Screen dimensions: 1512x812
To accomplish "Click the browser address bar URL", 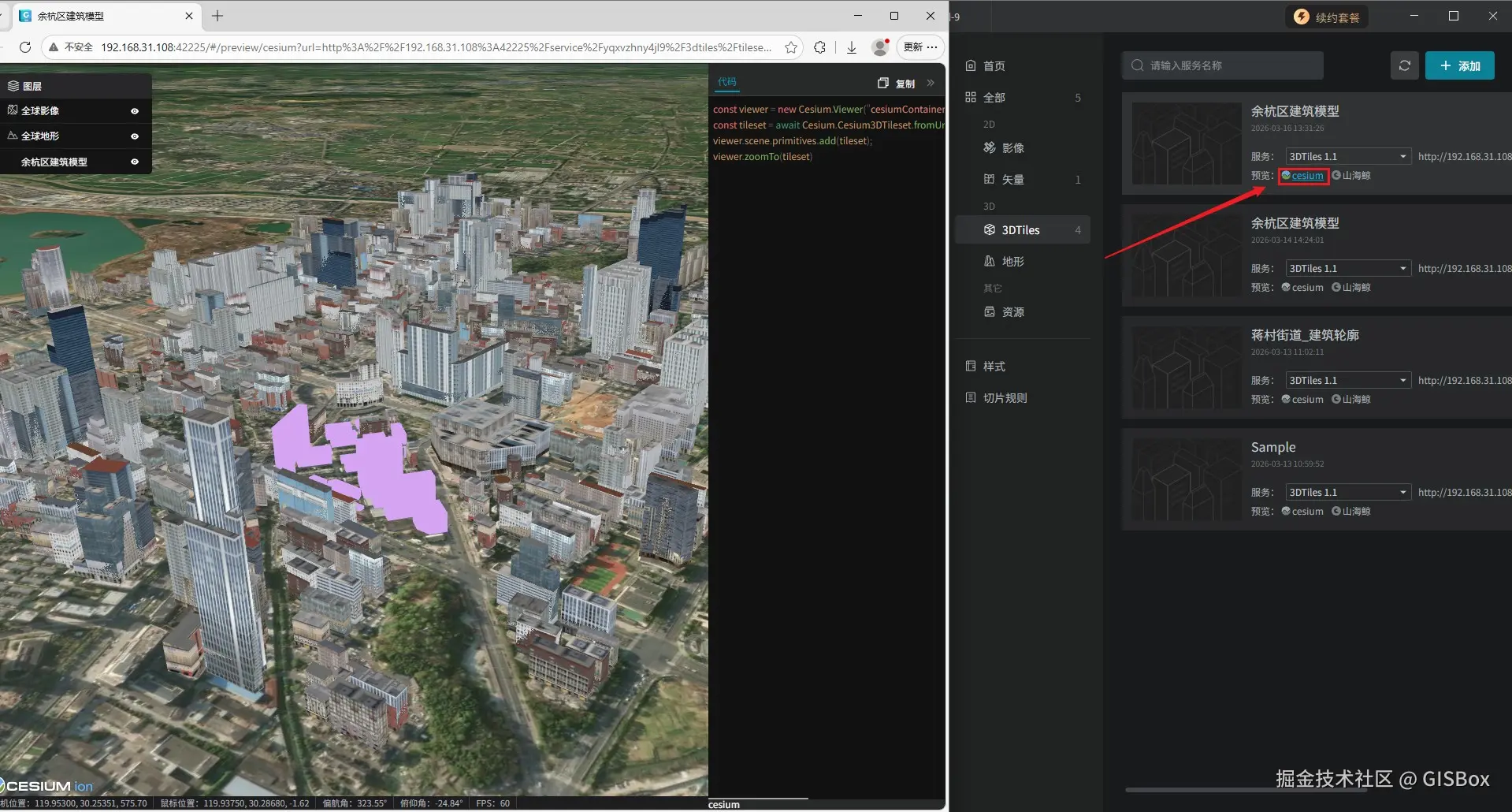I will click(436, 47).
